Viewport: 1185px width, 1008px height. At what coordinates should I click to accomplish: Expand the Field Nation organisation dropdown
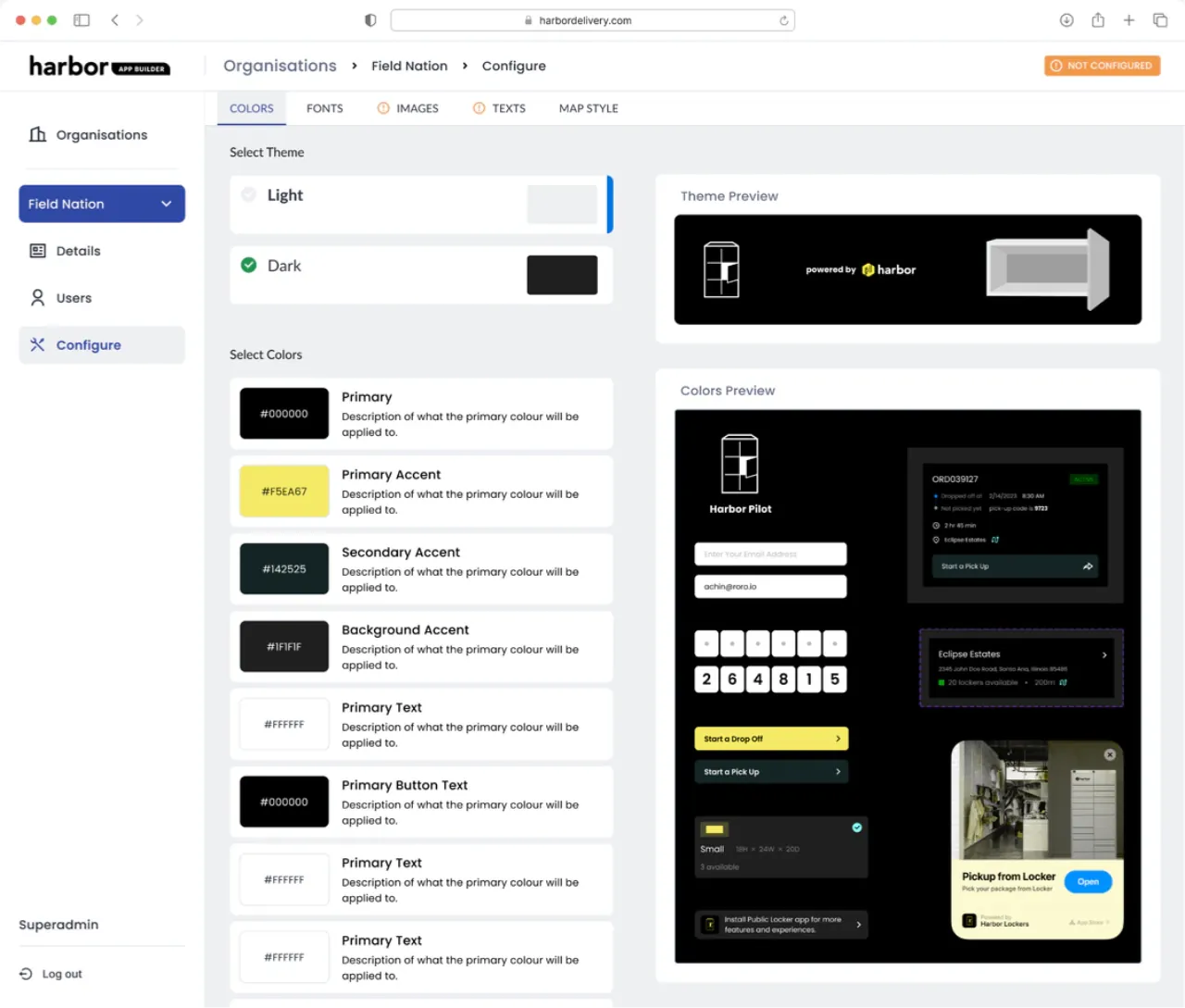coord(102,204)
